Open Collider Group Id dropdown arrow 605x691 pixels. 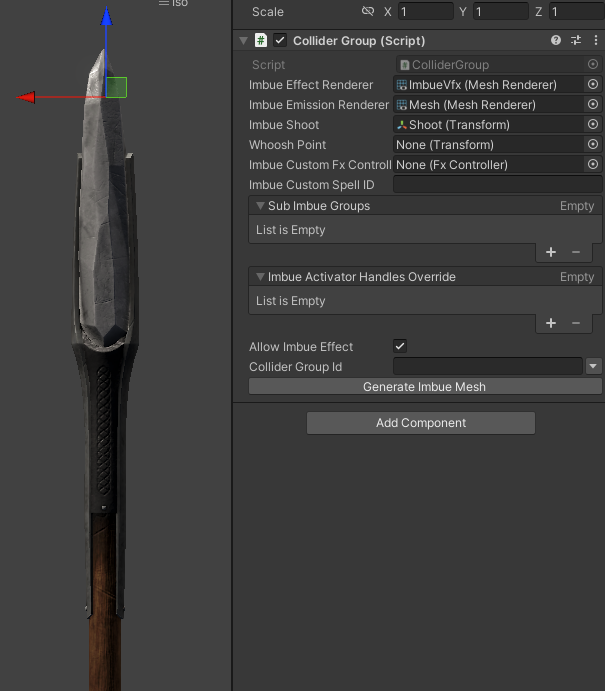pos(594,366)
